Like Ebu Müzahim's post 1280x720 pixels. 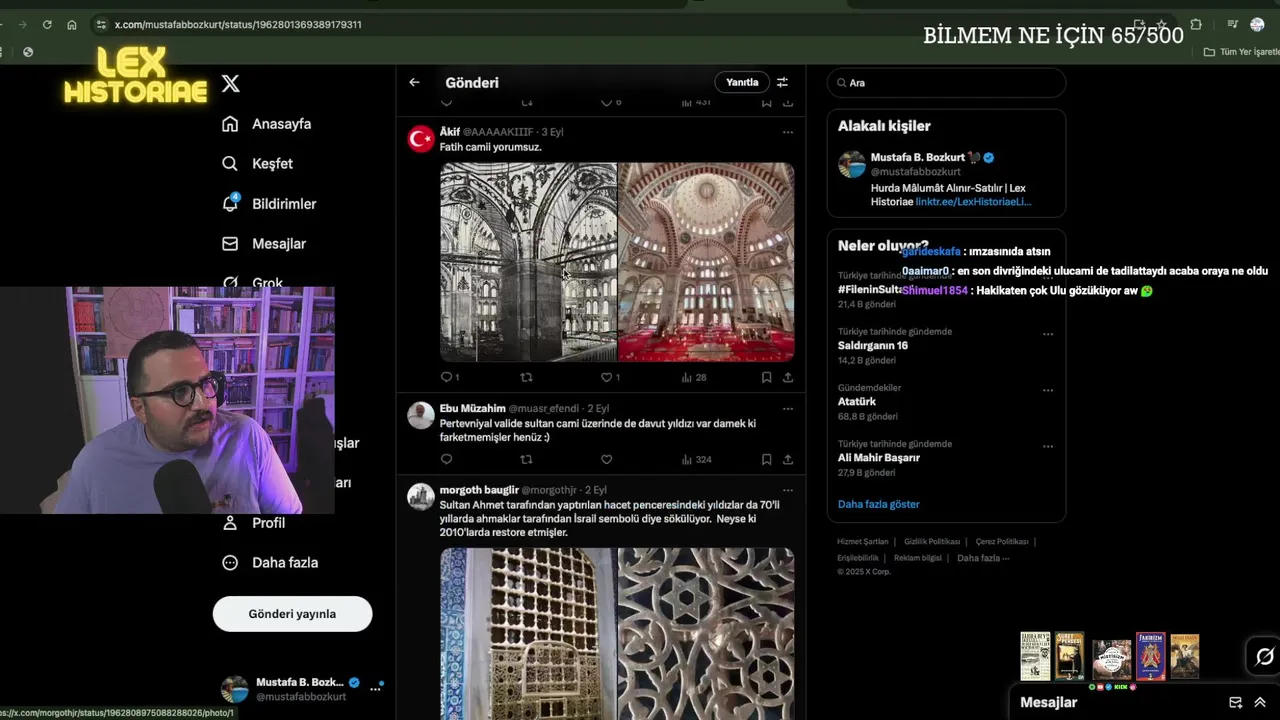tap(607, 460)
